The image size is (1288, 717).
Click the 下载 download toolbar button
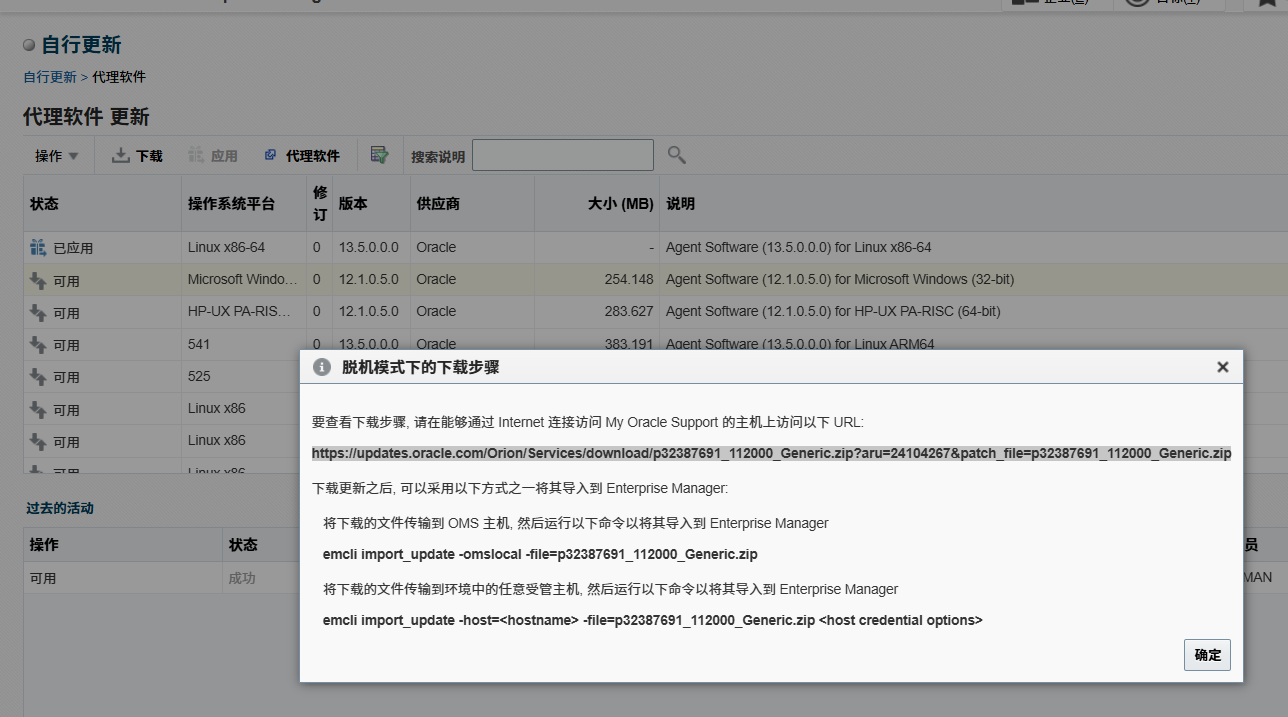point(137,156)
